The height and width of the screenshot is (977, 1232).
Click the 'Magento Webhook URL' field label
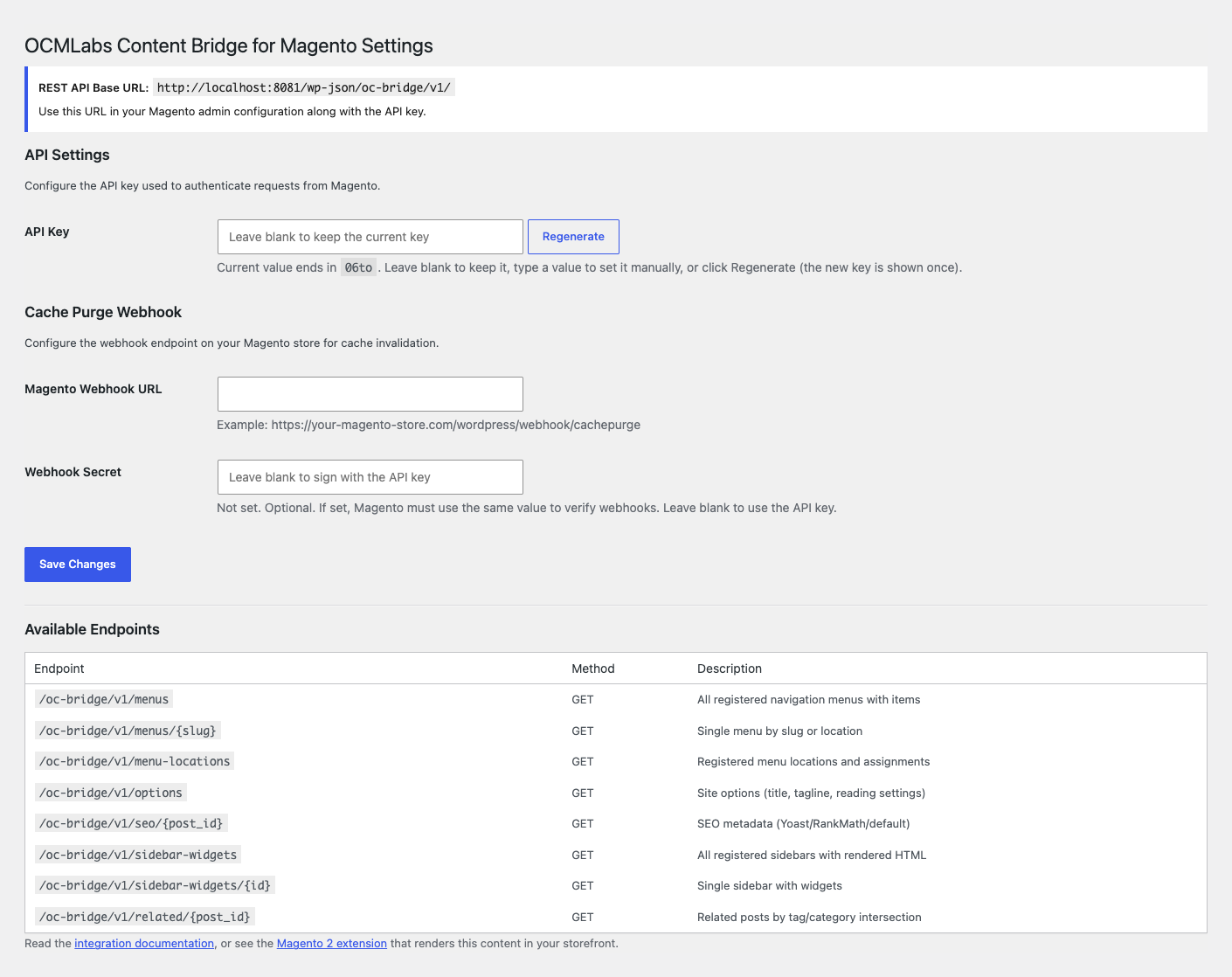[x=93, y=389]
